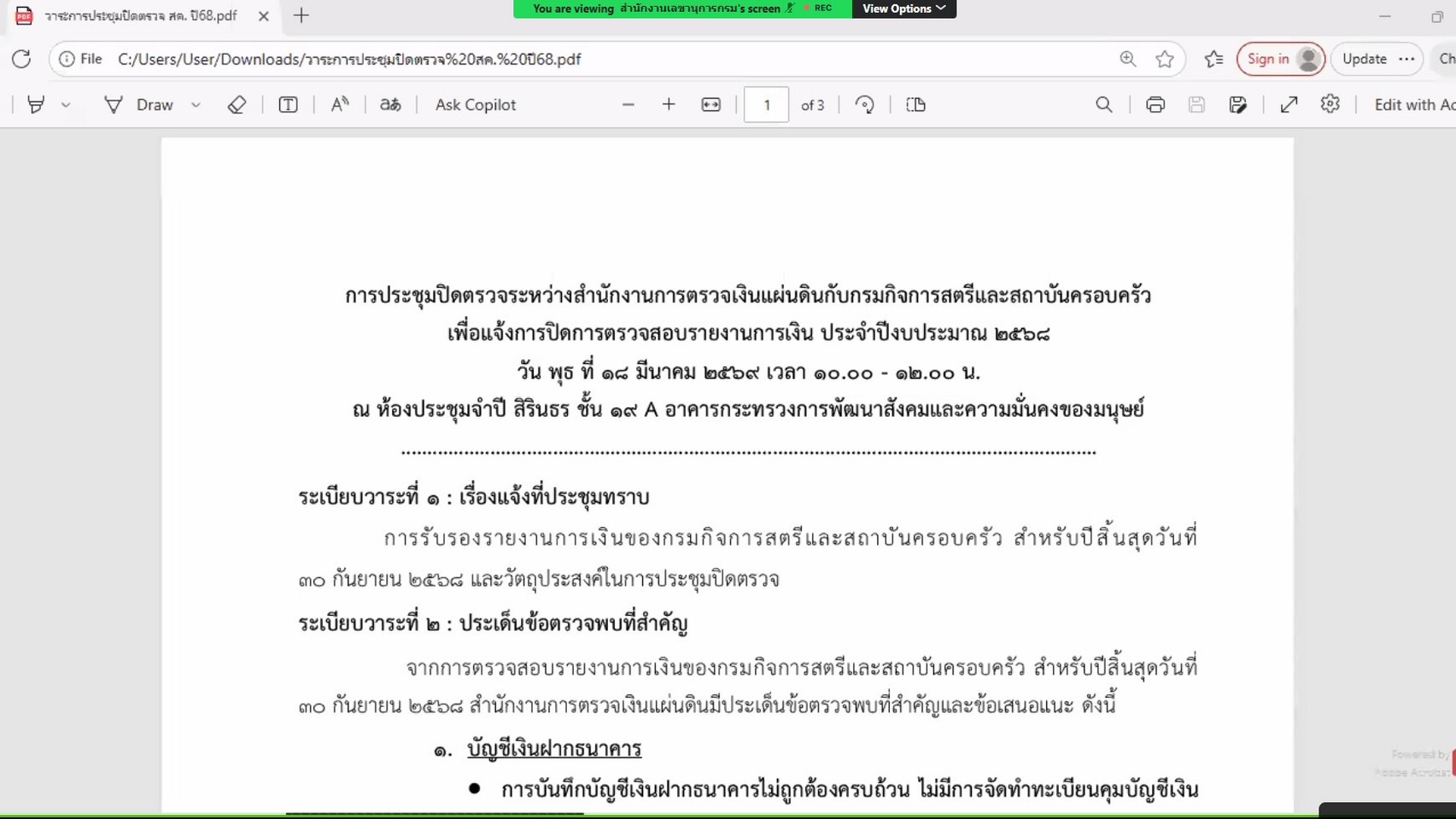Open a new browser tab
The width and height of the screenshot is (1456, 819).
click(x=301, y=16)
